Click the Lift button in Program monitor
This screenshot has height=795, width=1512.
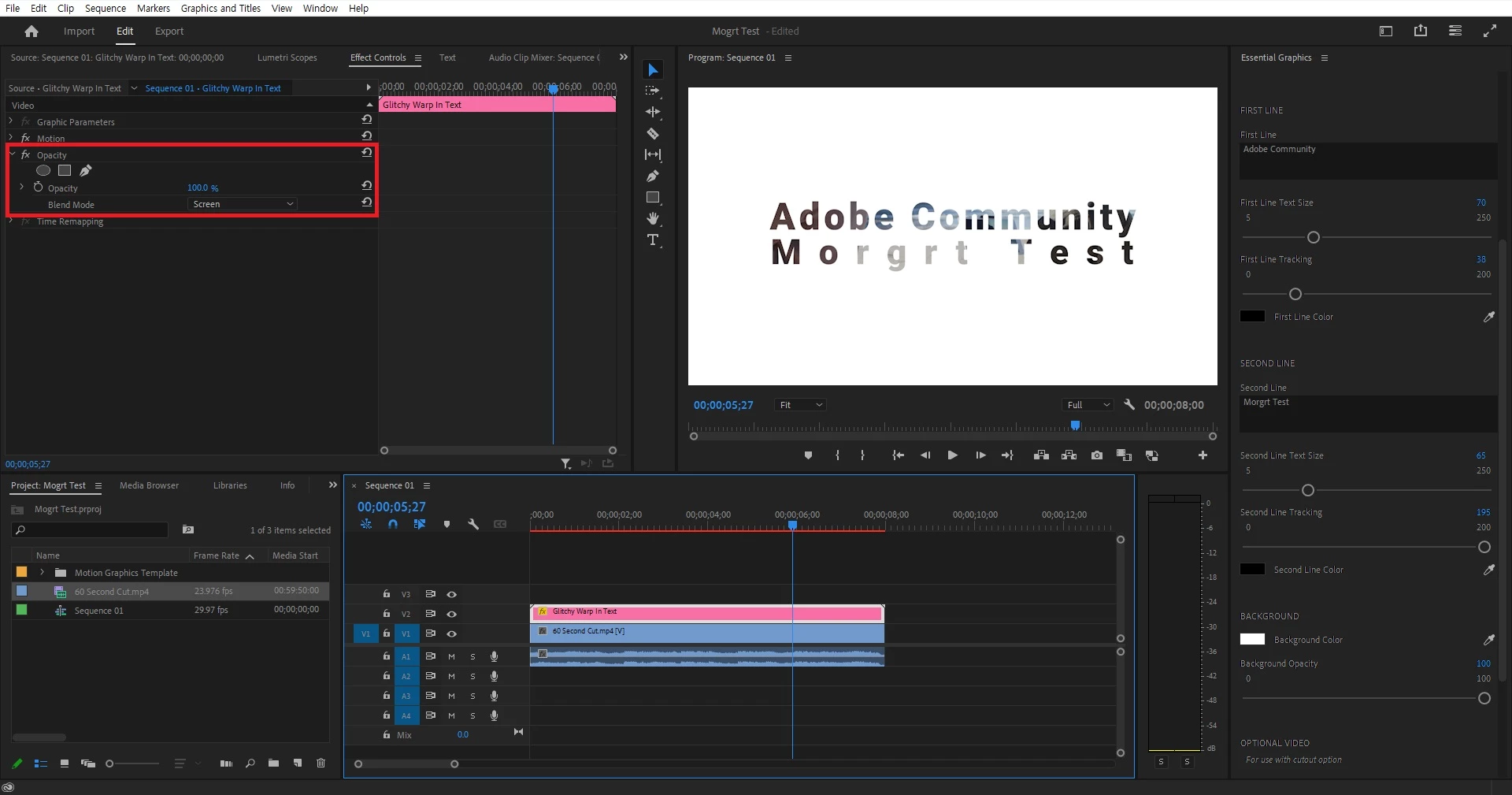[1041, 455]
